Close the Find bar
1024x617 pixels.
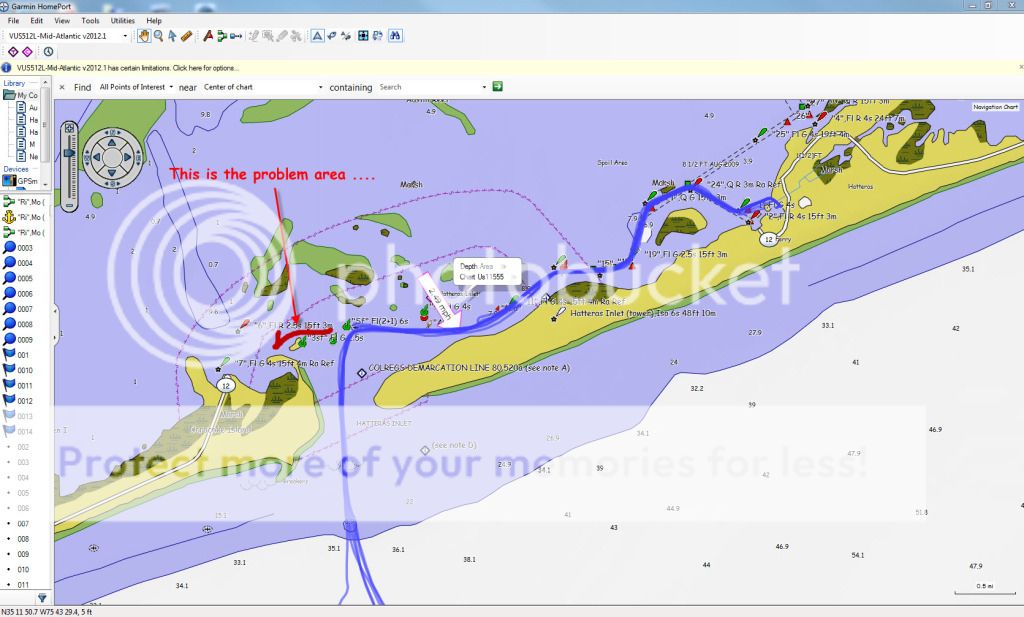(x=62, y=87)
